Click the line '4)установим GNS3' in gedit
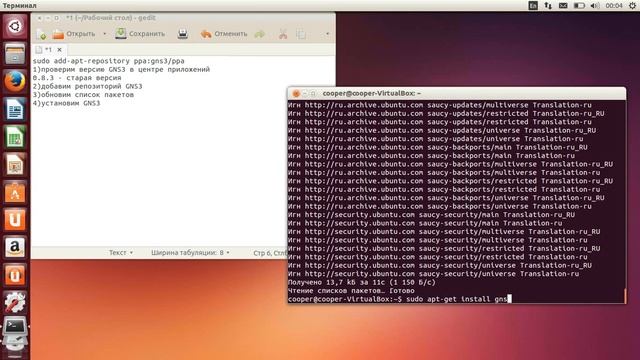This screenshot has height=360, width=640. point(66,103)
